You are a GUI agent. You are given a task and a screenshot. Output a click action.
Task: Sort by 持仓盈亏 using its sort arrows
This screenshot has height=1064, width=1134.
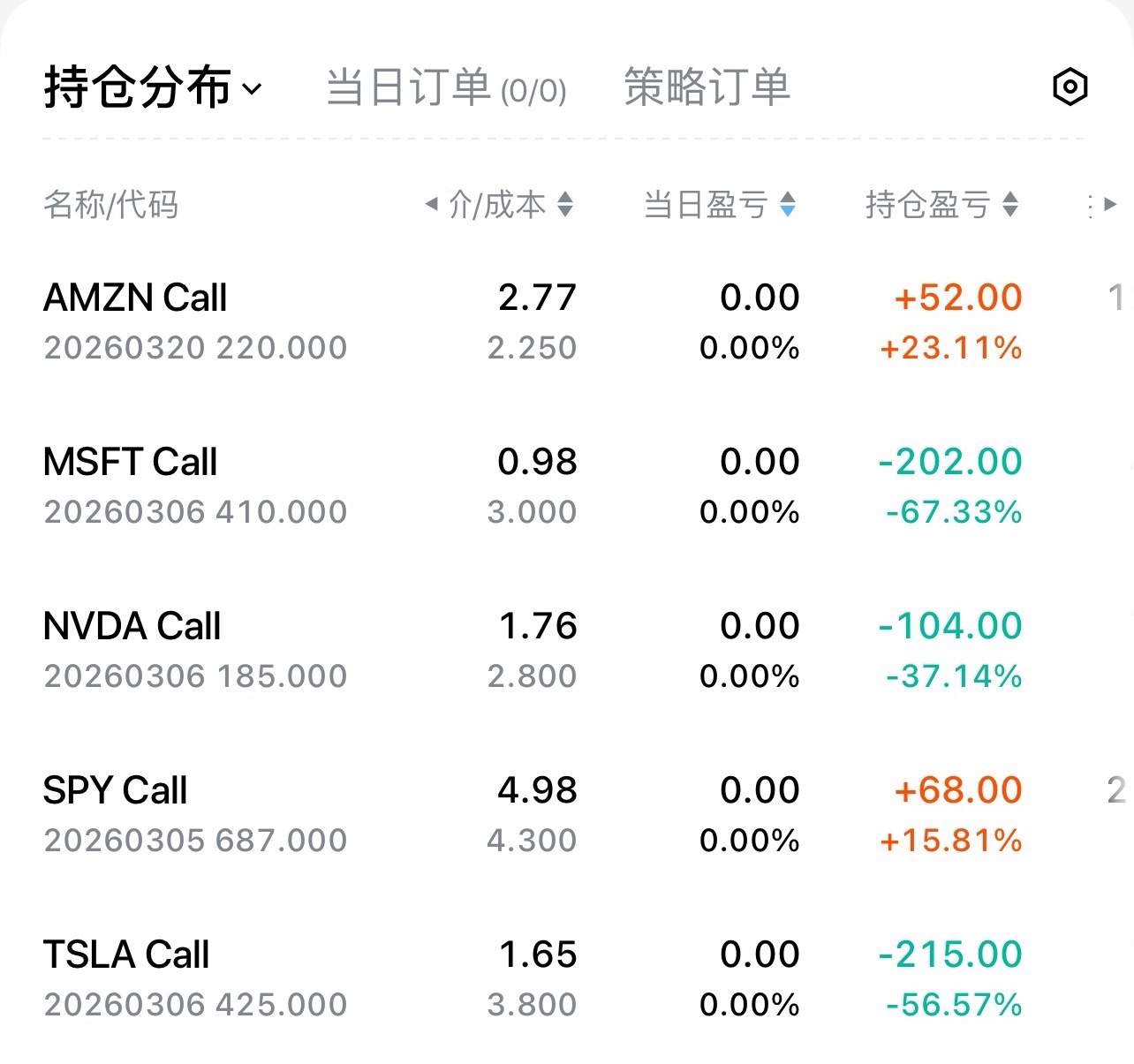1010,205
